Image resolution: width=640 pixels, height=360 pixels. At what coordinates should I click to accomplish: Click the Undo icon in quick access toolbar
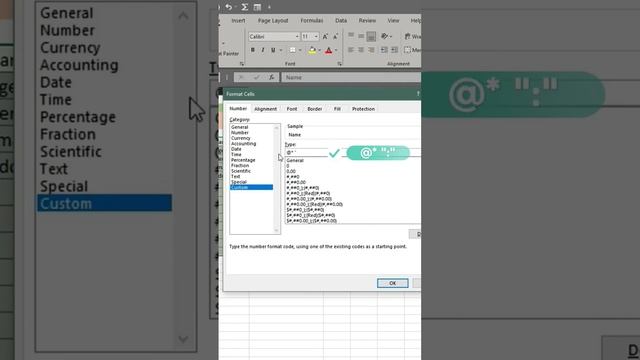click(229, 7)
